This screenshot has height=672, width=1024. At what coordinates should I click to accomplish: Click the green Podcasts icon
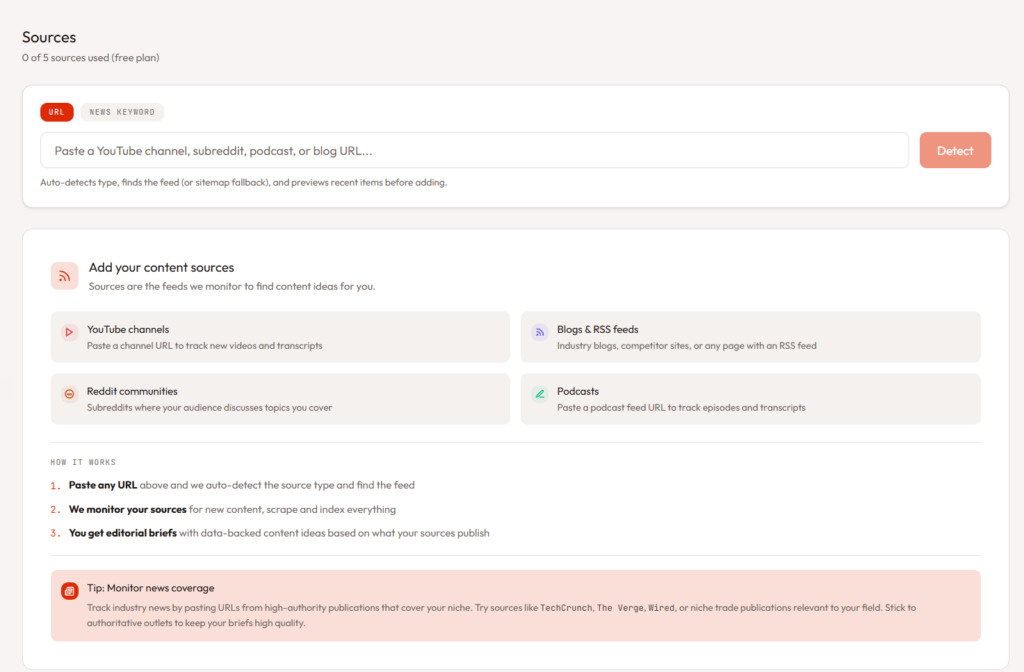pos(539,394)
